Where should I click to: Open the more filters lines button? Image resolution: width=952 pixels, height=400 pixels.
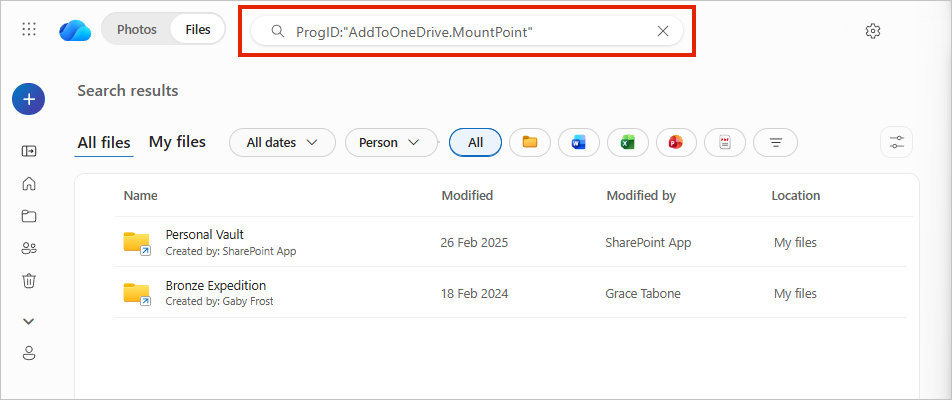pos(775,143)
